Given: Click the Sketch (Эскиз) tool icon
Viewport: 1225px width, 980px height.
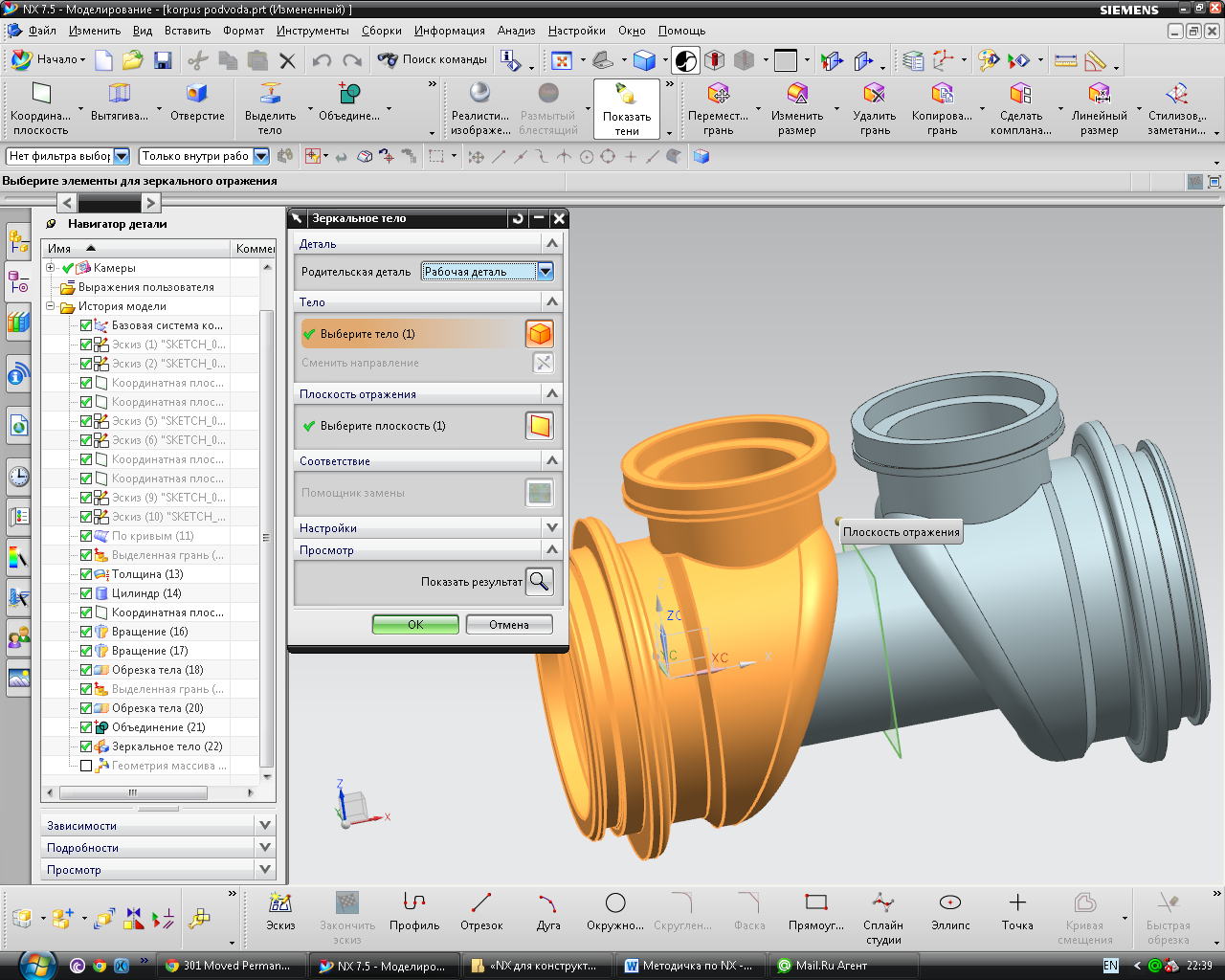Looking at the screenshot, I should [280, 902].
